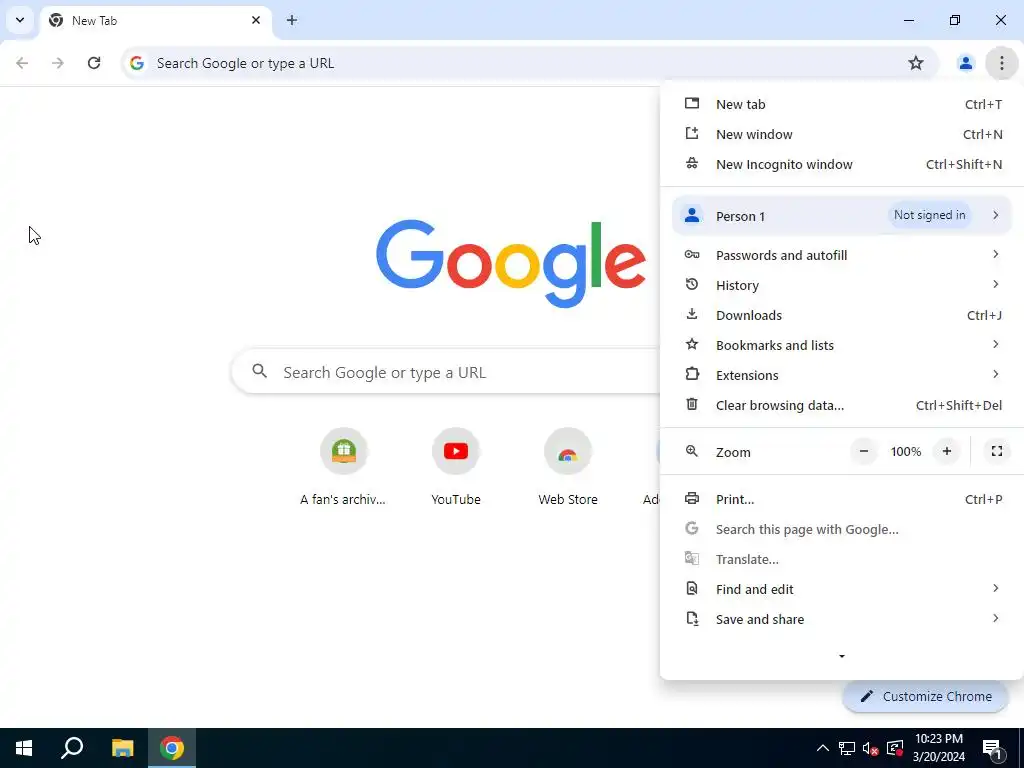Reload the page with refresh icon

click(94, 63)
